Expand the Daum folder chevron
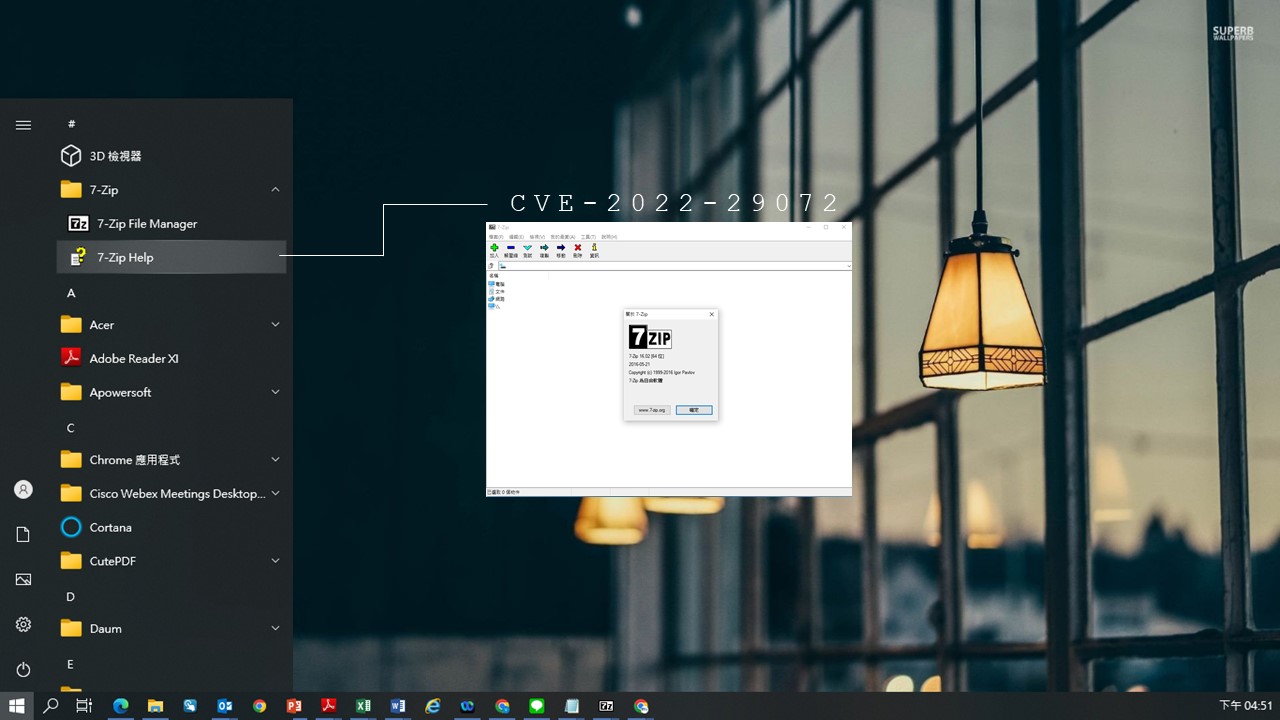 tap(275, 628)
